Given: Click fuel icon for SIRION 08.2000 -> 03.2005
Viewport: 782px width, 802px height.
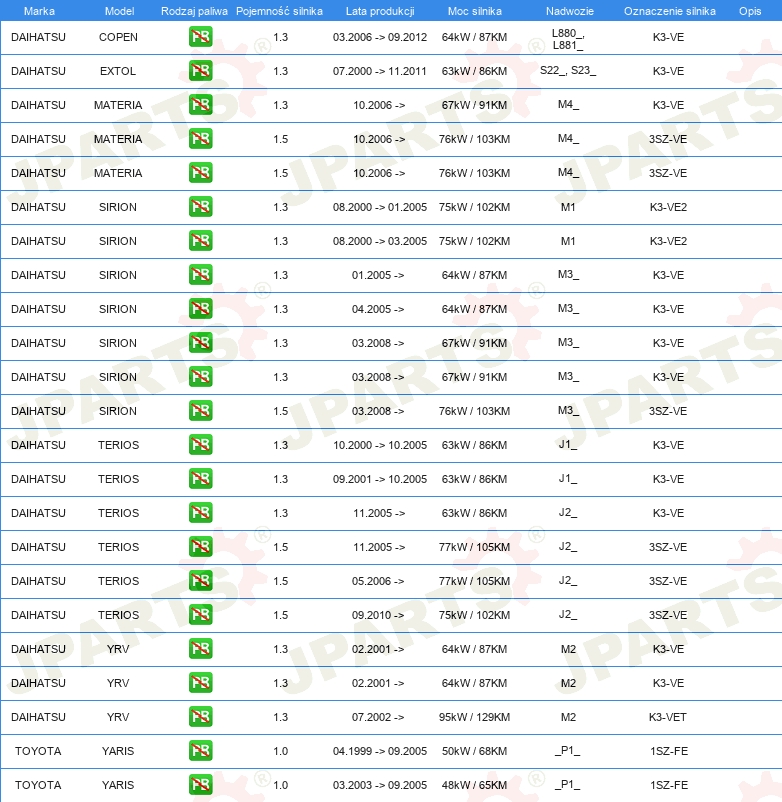Looking at the screenshot, I should (200, 241).
